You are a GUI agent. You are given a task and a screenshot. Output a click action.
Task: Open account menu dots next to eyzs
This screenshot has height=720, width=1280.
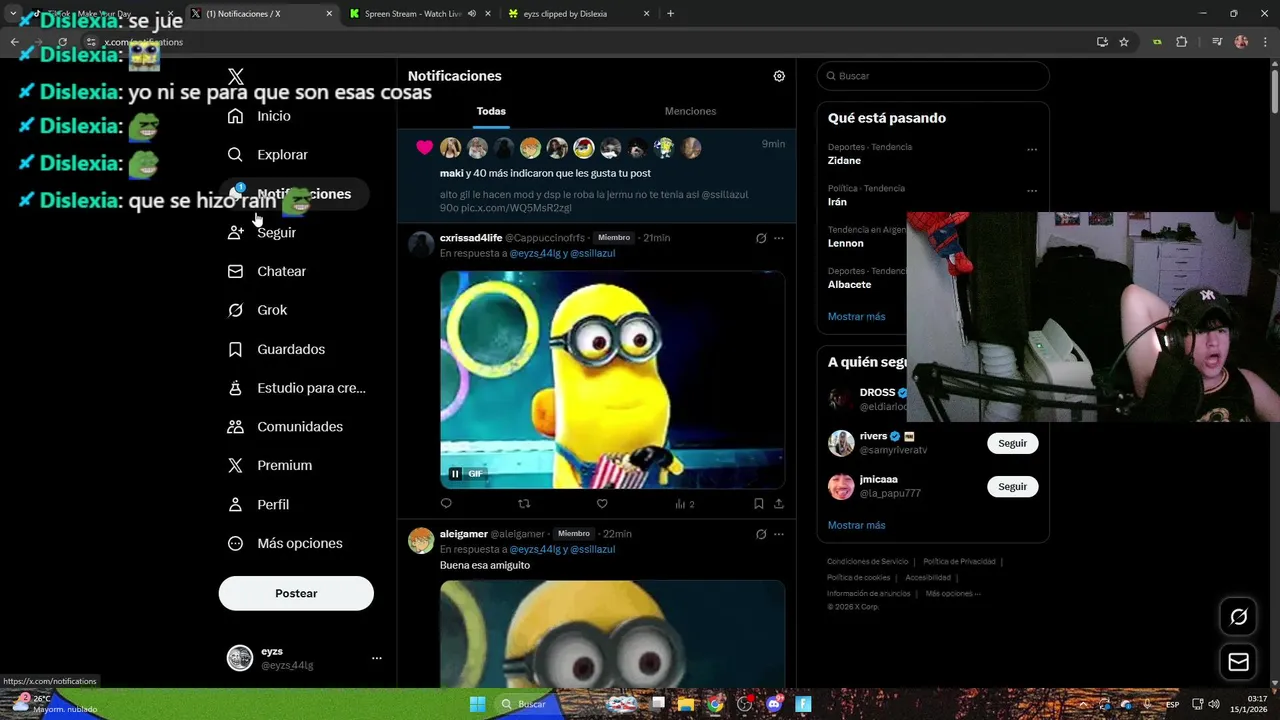[x=376, y=658]
